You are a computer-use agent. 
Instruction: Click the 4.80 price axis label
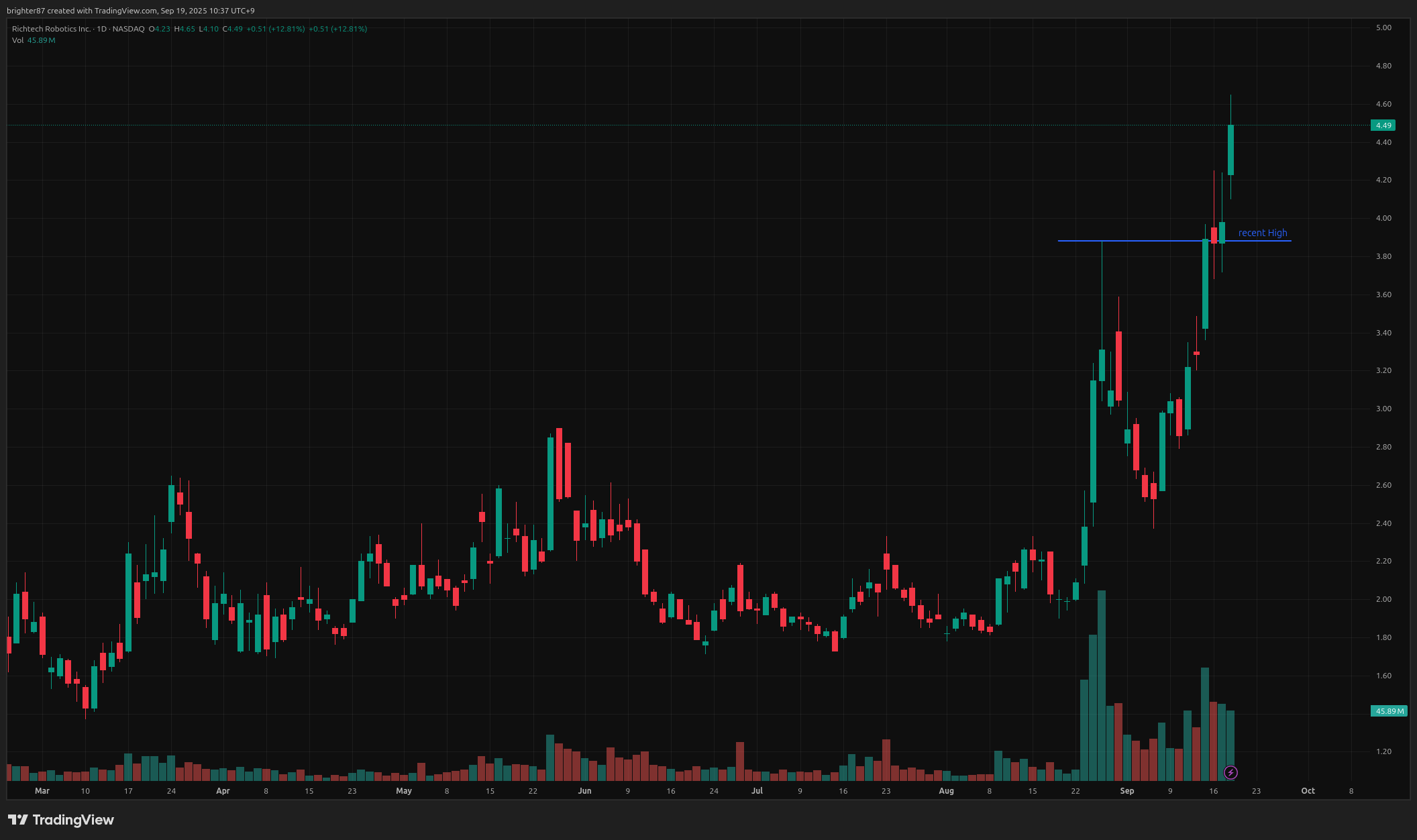(x=1383, y=66)
